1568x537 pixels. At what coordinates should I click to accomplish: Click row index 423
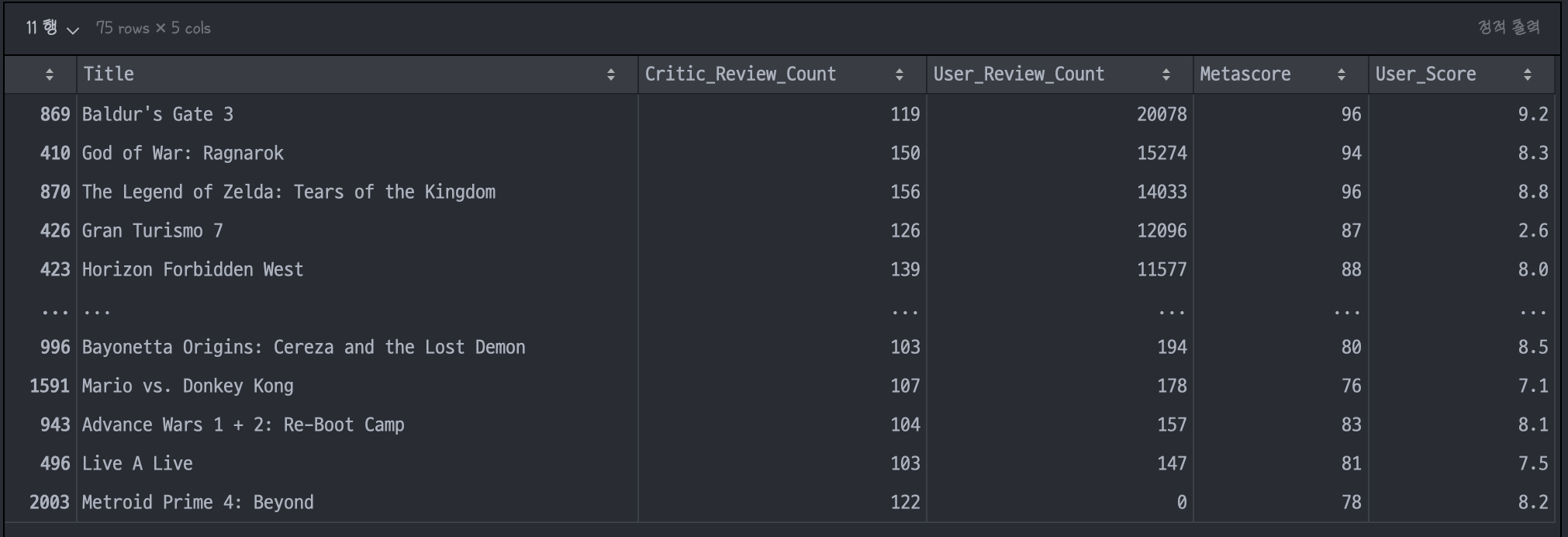click(x=55, y=269)
